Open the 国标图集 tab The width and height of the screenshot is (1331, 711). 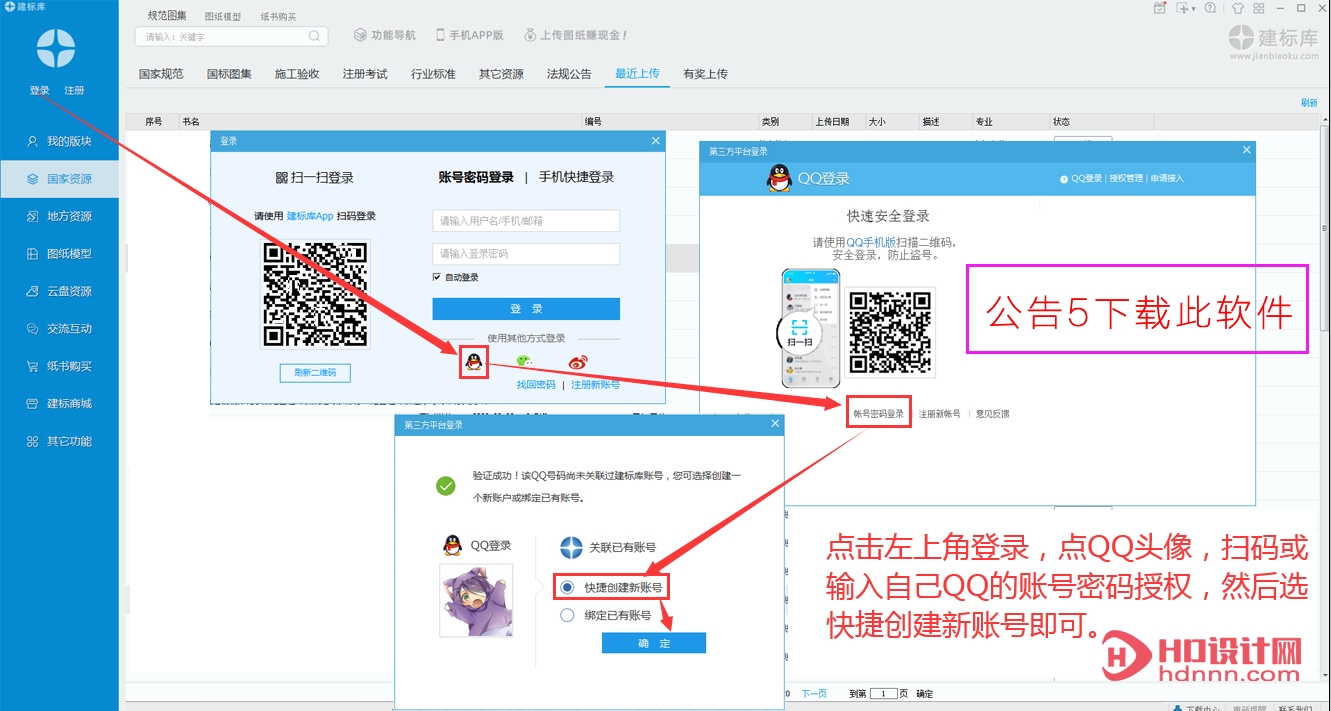229,74
